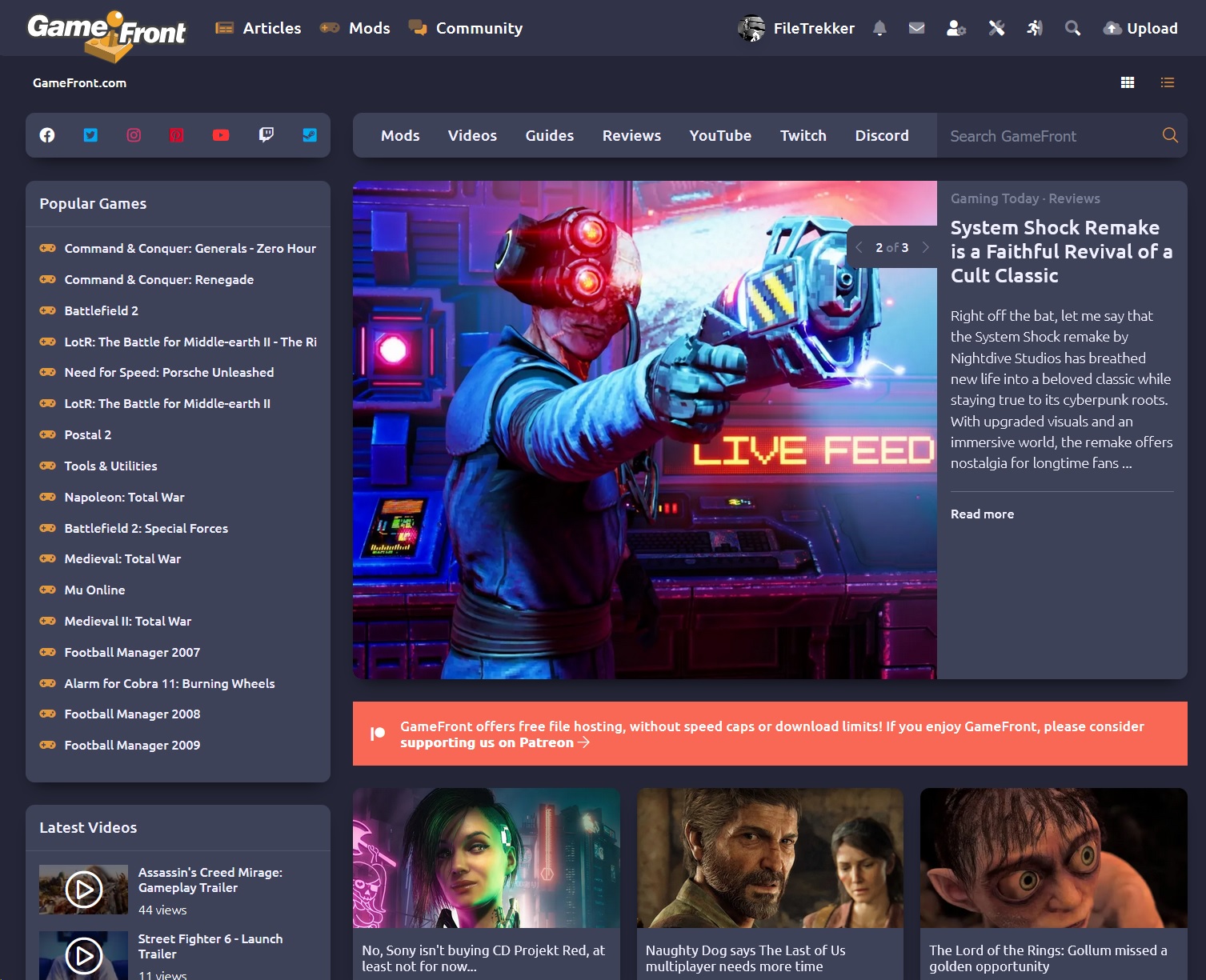Open The Last of Us multiplayer article thumbnail
1206x980 pixels.
point(770,858)
